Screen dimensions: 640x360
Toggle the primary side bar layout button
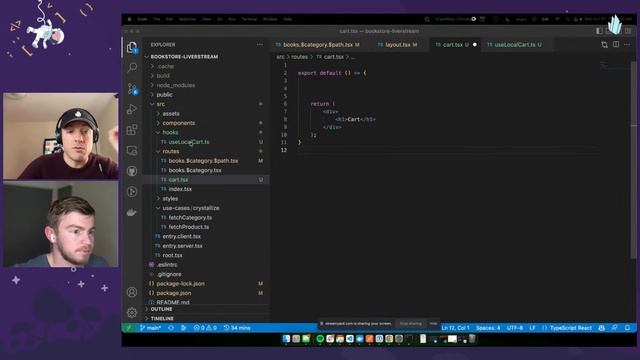coord(599,31)
